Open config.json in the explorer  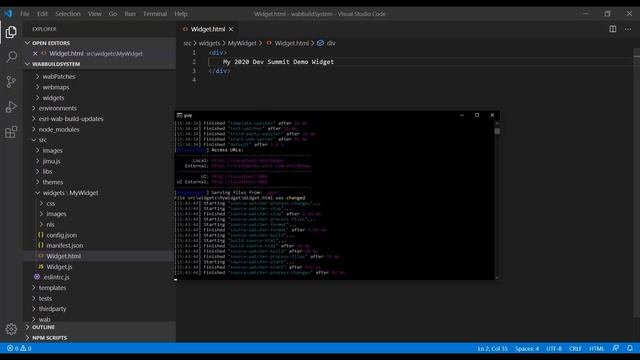61,235
